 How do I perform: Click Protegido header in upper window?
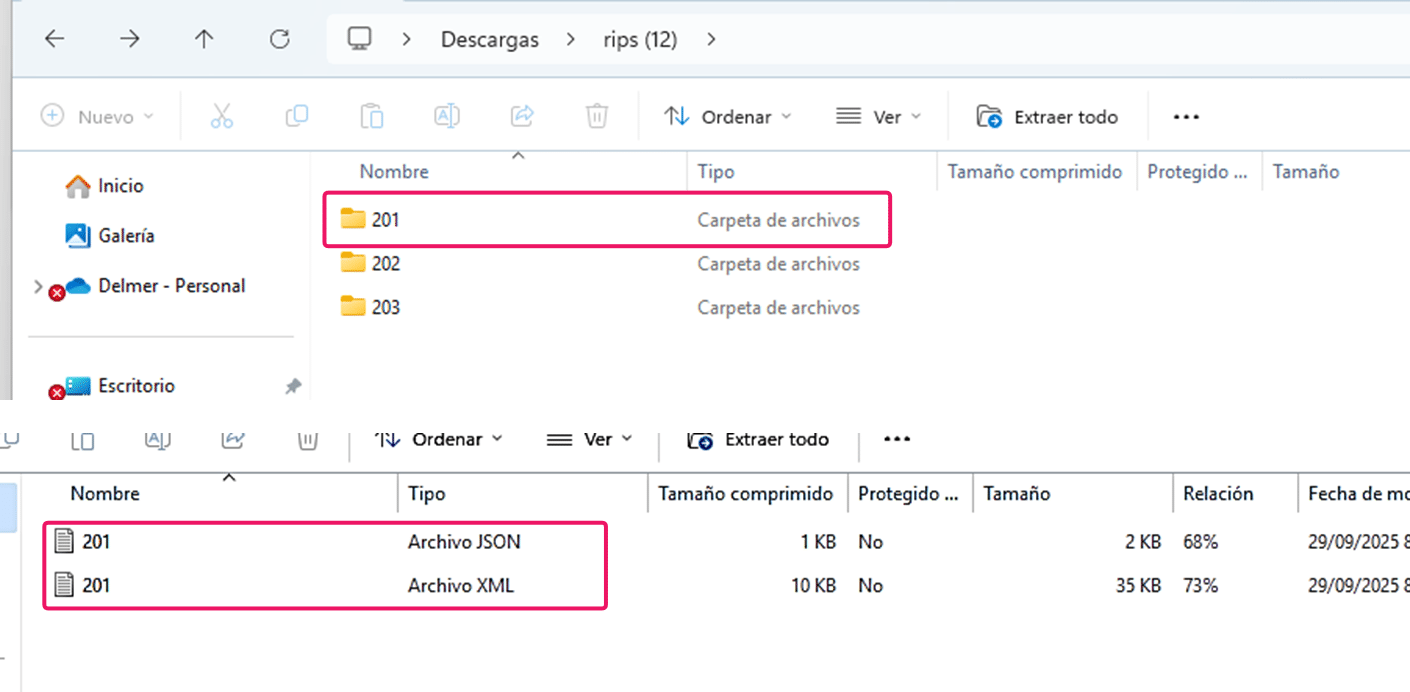pos(1197,172)
